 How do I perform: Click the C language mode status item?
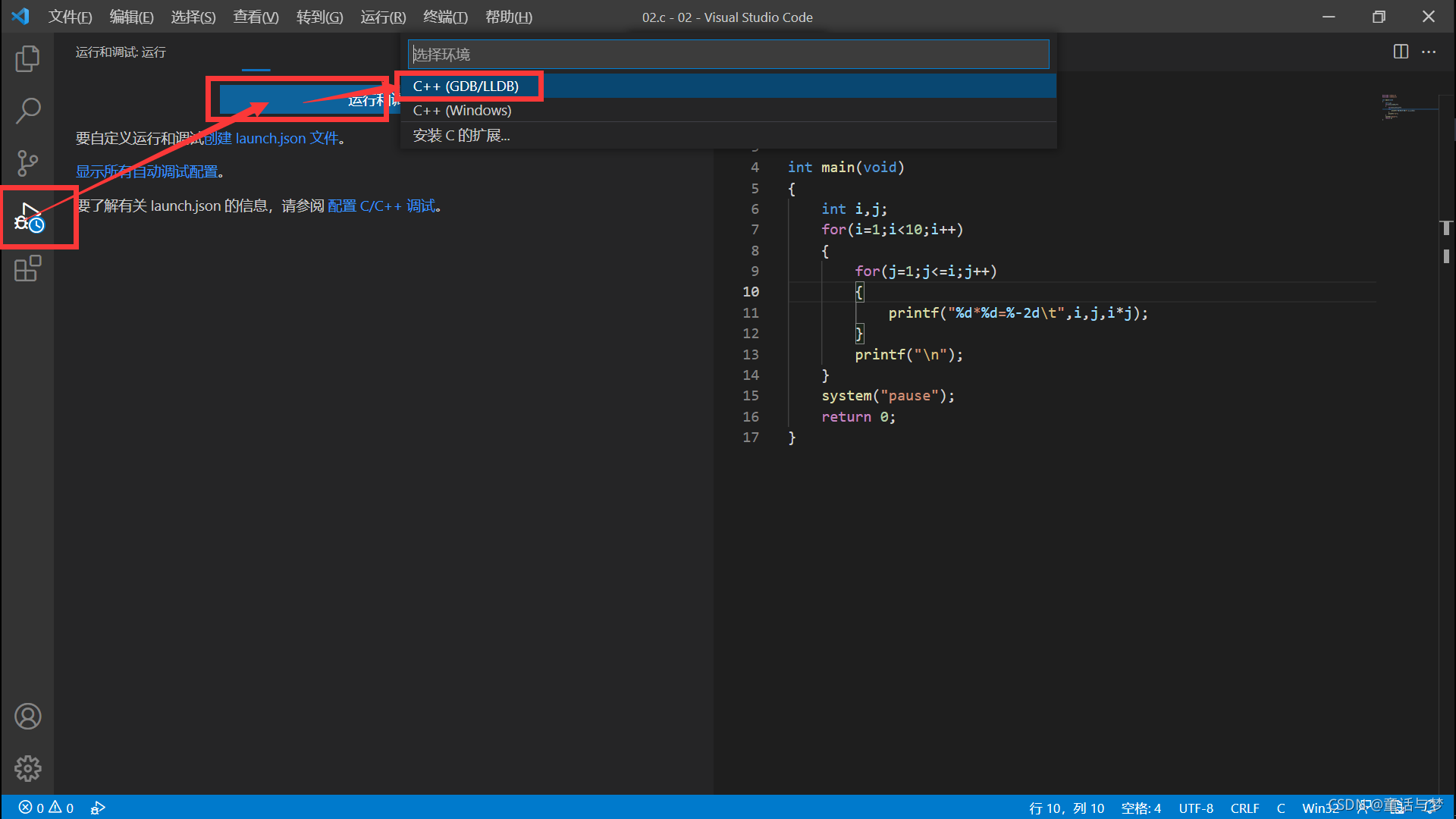[x=1281, y=808]
